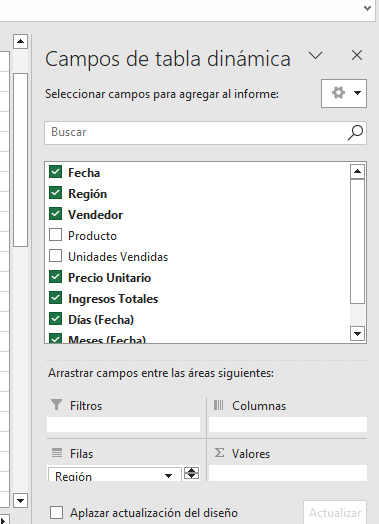Check the Producto field checkbox
This screenshot has height=524, width=379.
point(55,235)
